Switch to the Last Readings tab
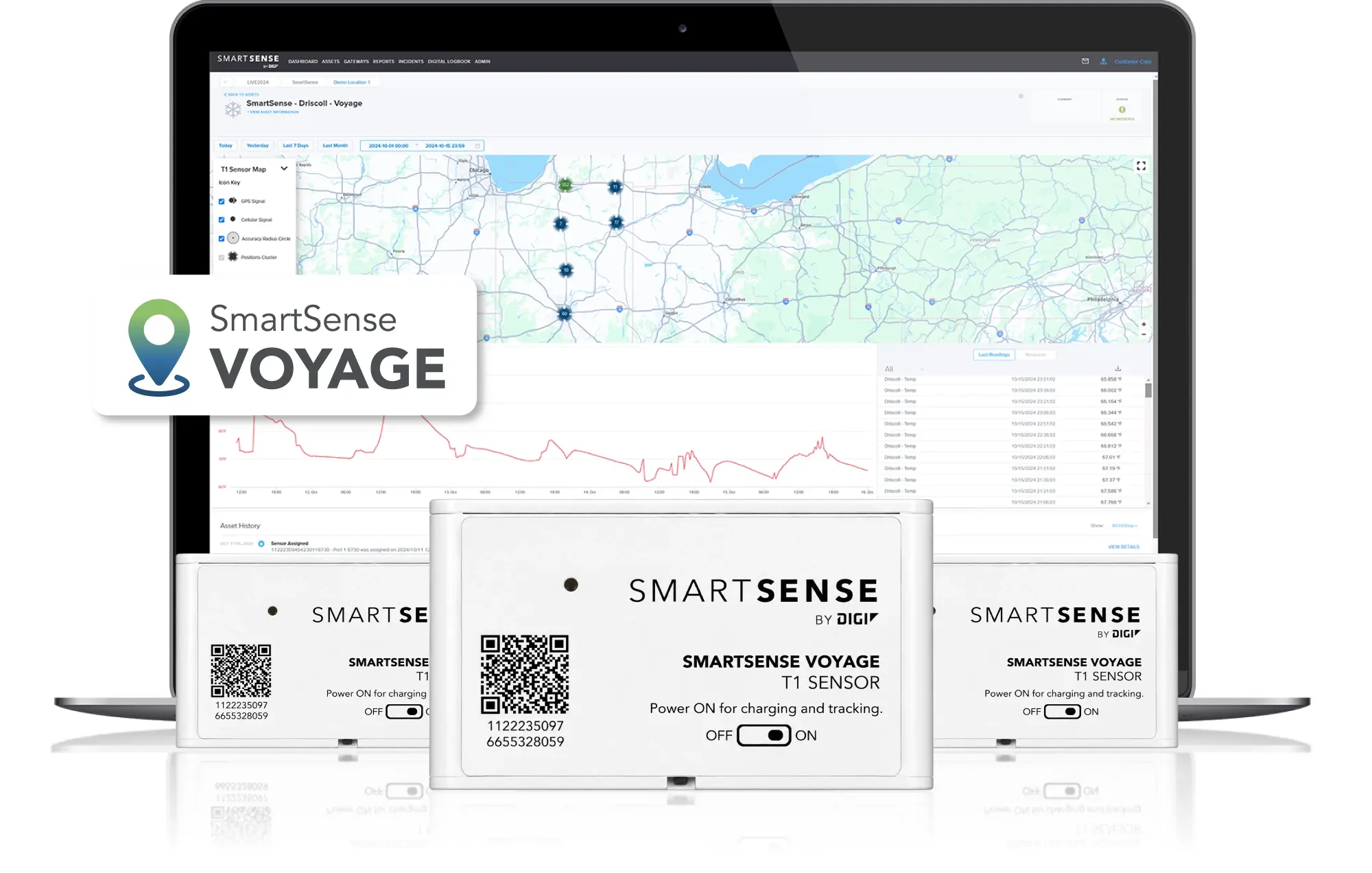 click(x=994, y=355)
